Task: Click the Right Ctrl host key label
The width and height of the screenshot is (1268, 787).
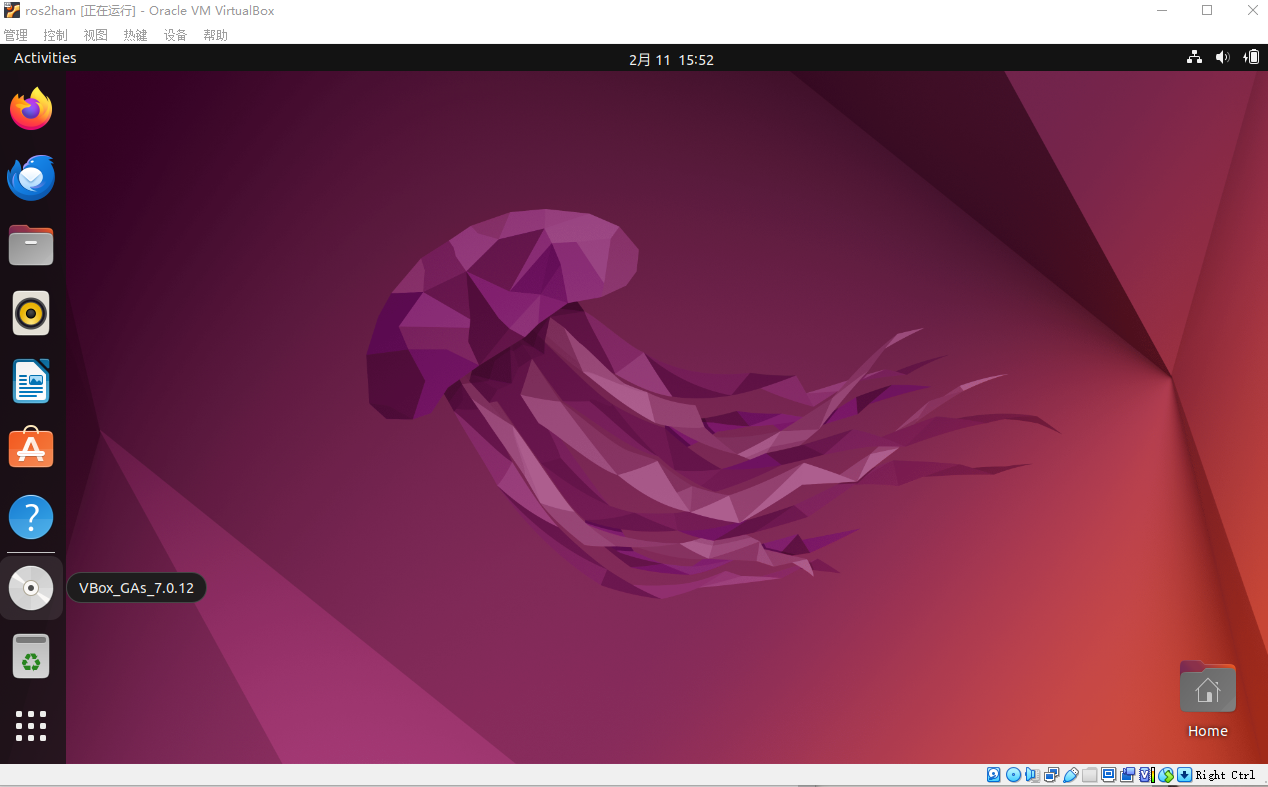Action: click(1225, 775)
